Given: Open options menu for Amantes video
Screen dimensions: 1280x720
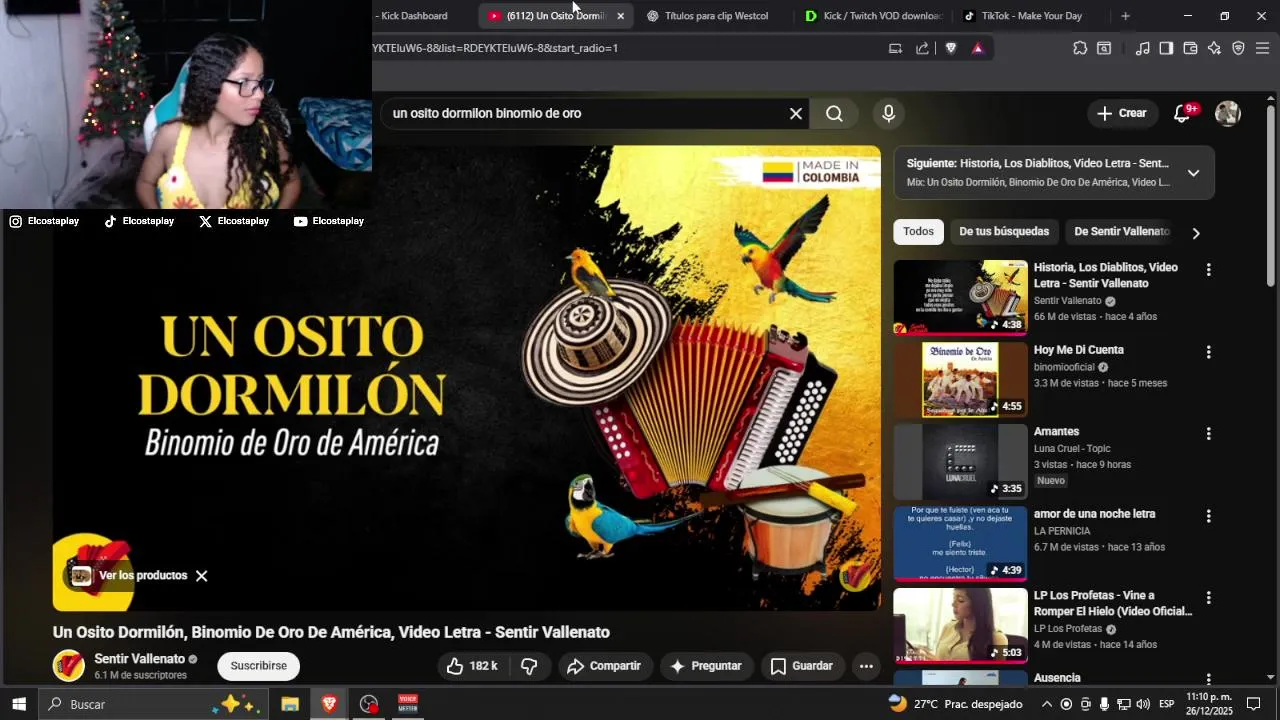Looking at the screenshot, I should coord(1208,434).
